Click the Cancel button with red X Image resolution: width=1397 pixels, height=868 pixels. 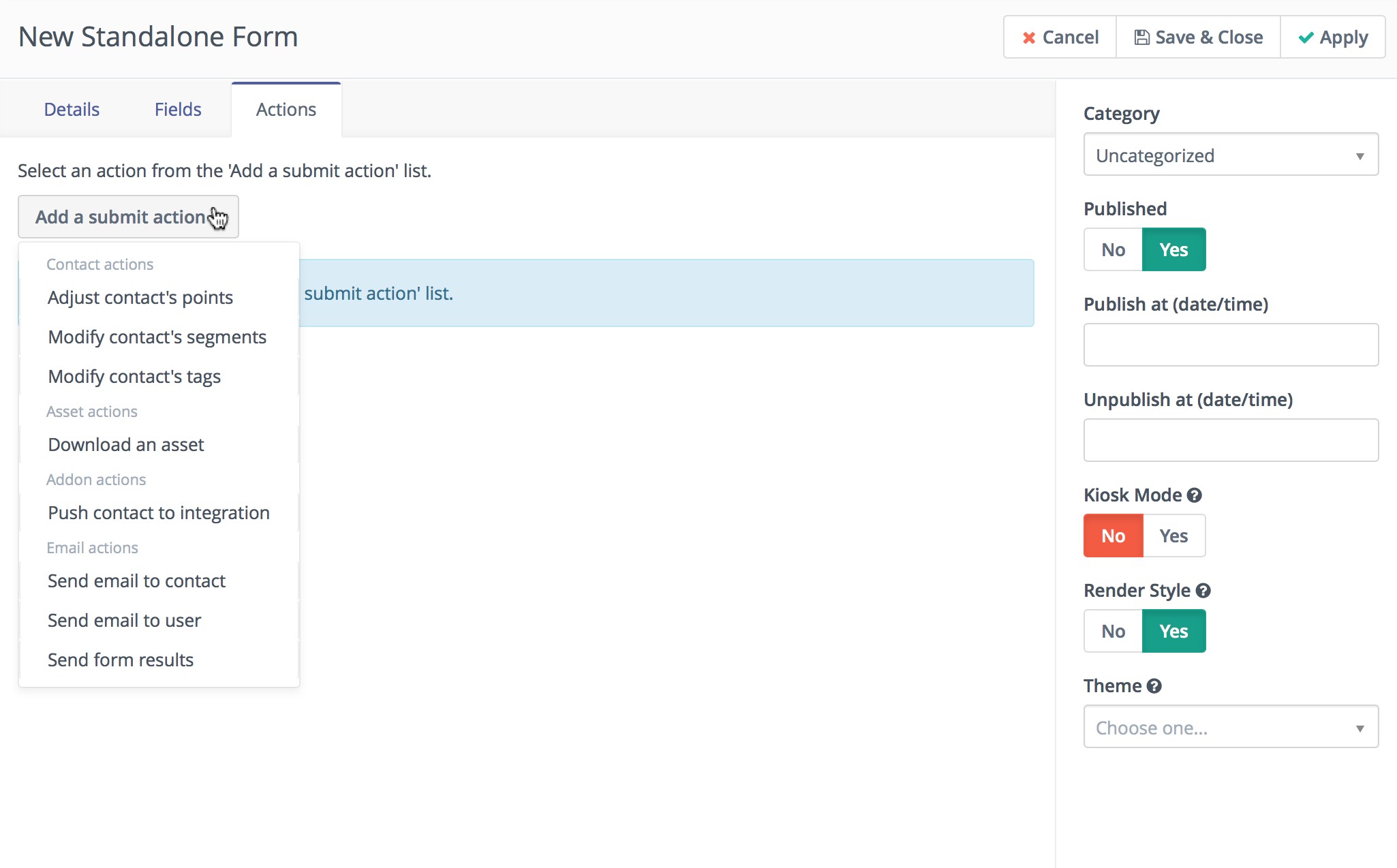click(x=1060, y=37)
